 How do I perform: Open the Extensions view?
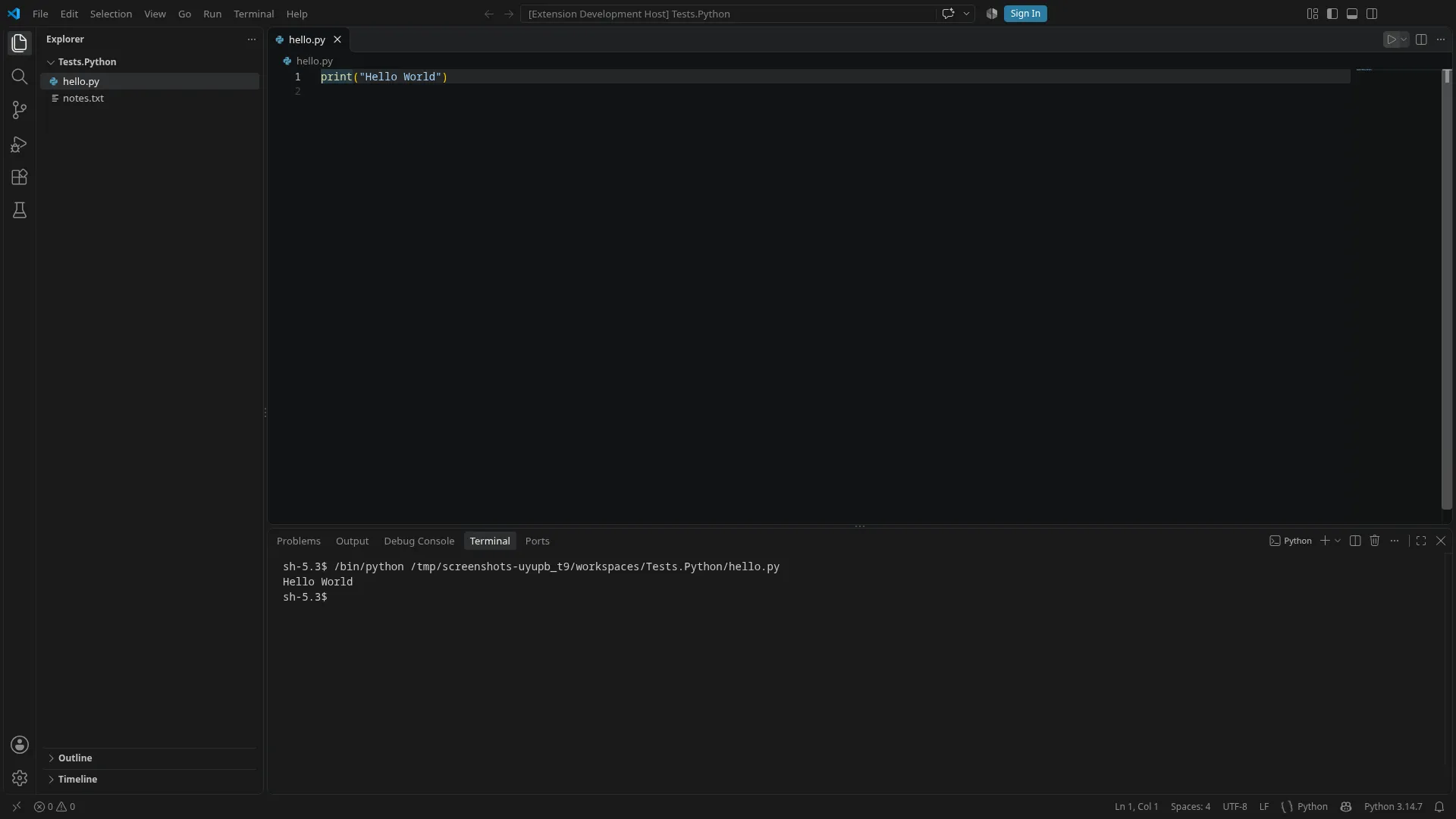pyautogui.click(x=20, y=177)
